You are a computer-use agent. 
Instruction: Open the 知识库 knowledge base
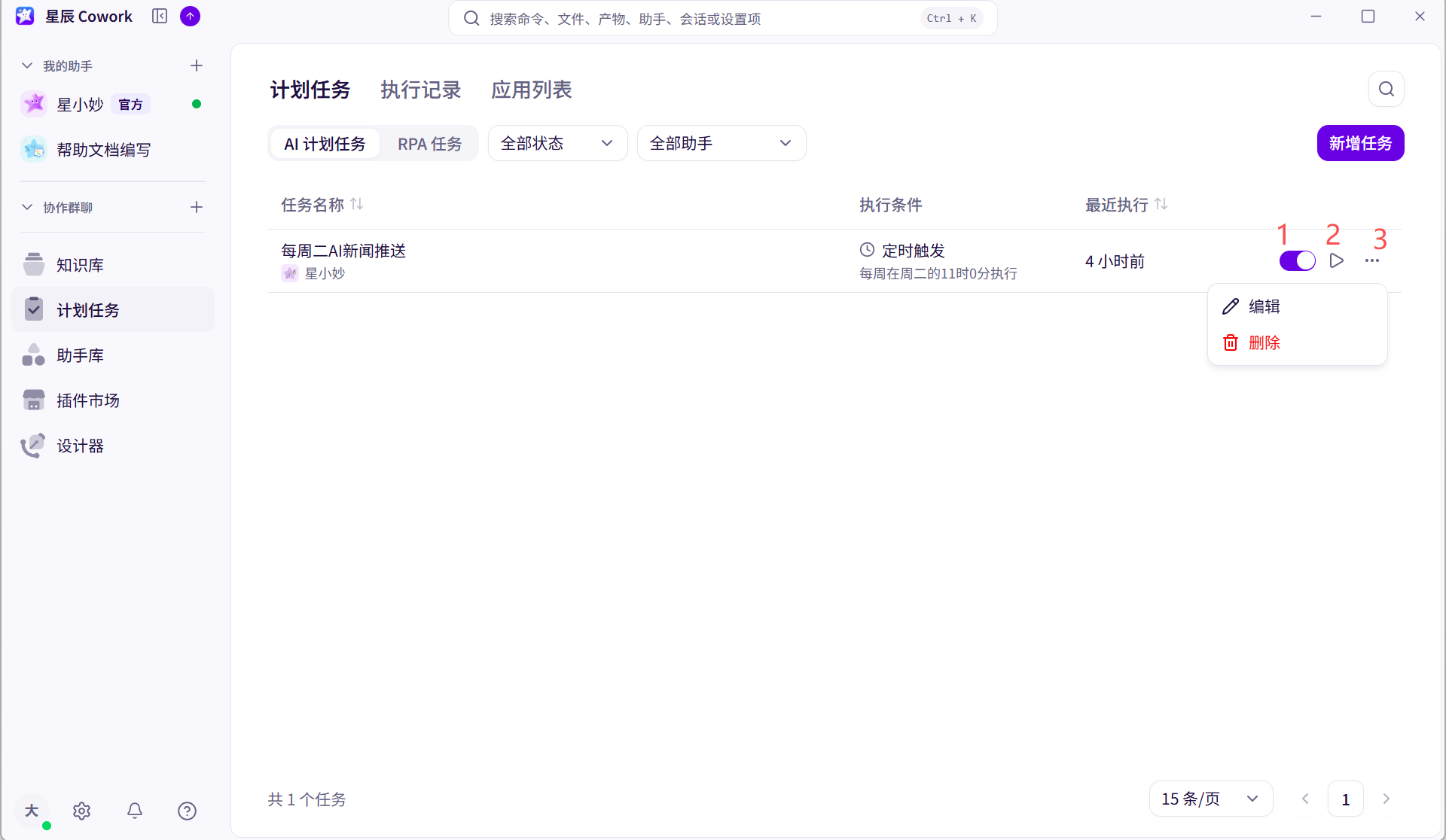point(113,265)
